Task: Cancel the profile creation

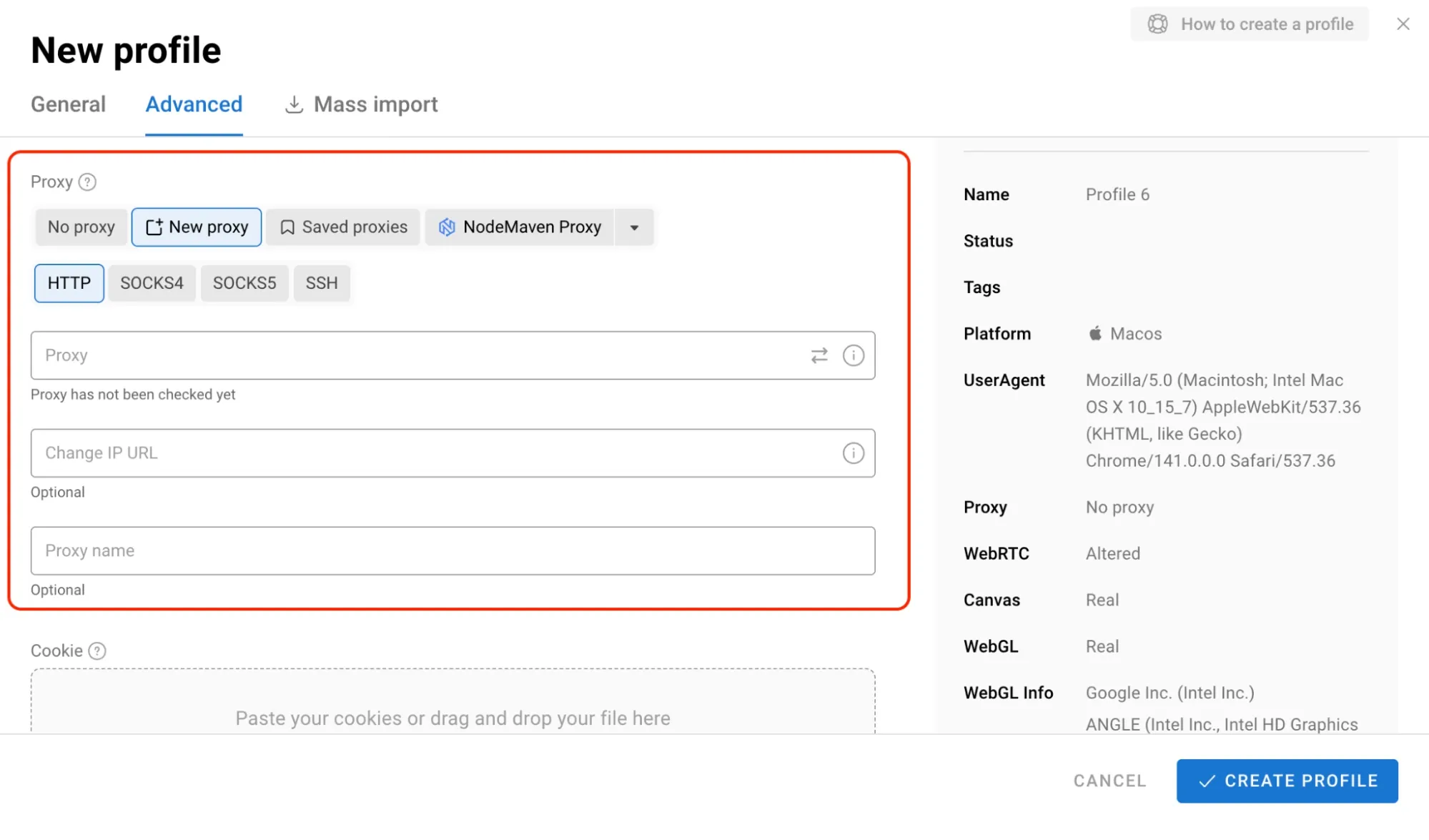Action: tap(1109, 781)
